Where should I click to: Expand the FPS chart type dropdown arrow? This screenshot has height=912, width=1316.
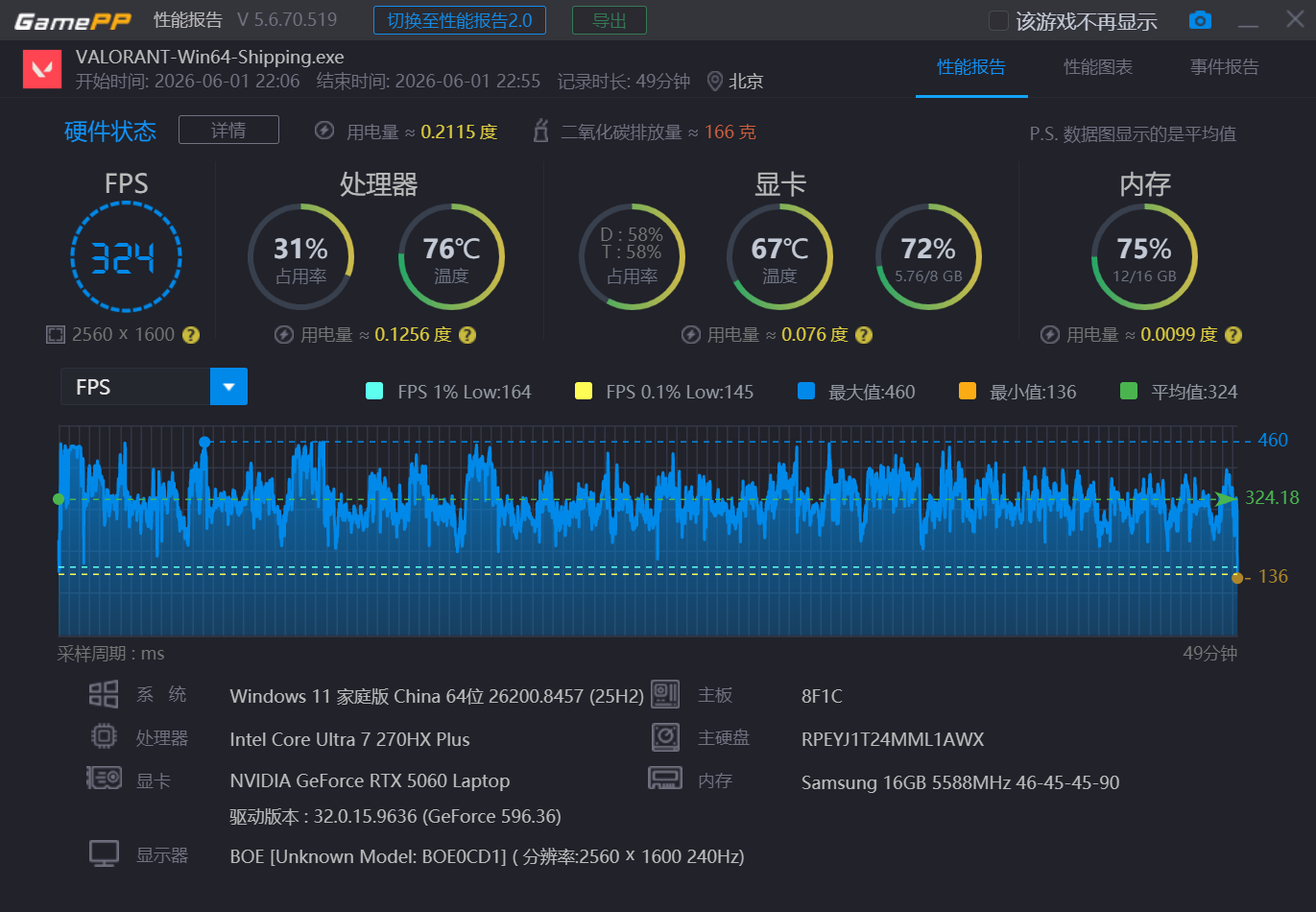point(228,387)
